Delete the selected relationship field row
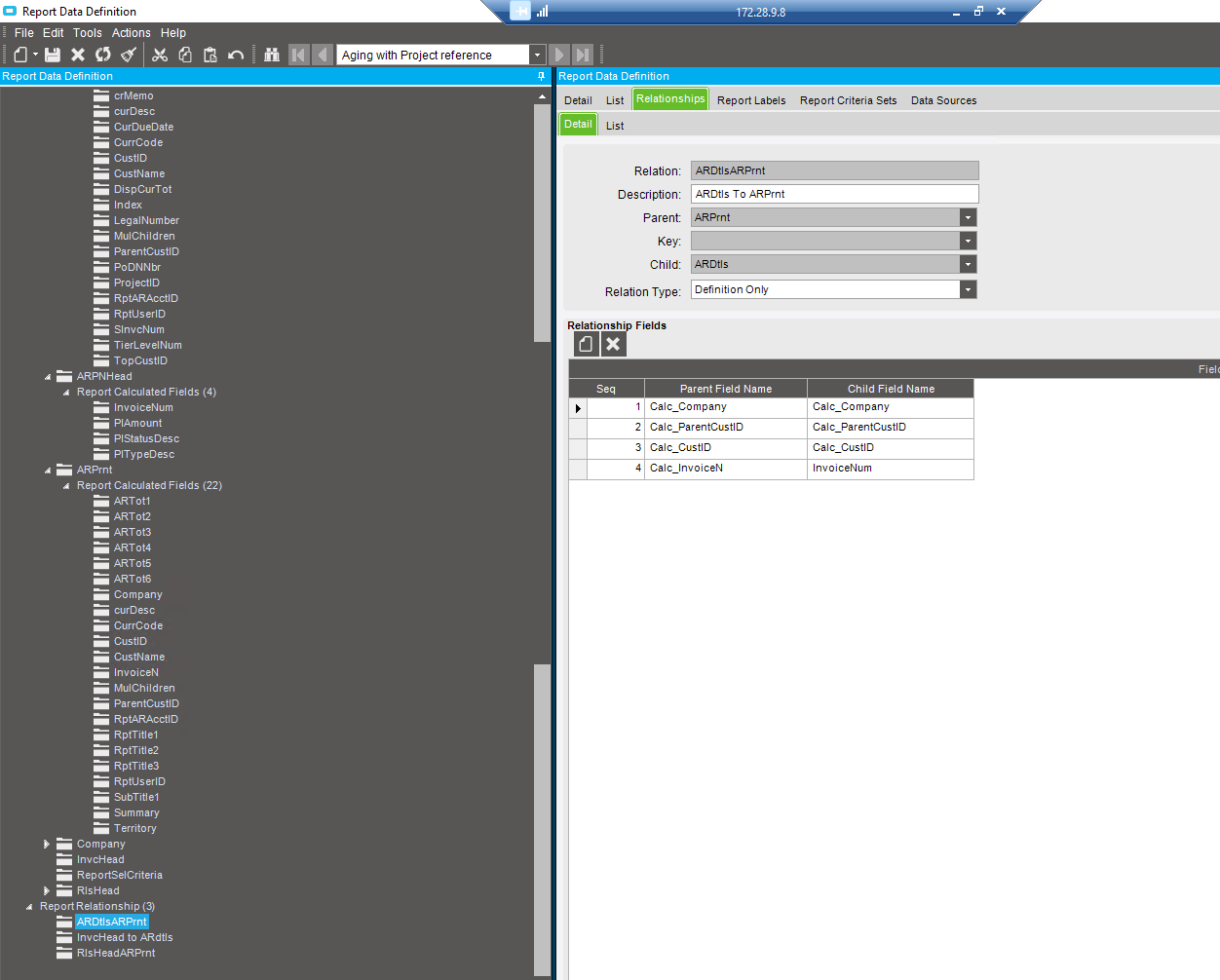The width and height of the screenshot is (1220, 980). click(613, 344)
